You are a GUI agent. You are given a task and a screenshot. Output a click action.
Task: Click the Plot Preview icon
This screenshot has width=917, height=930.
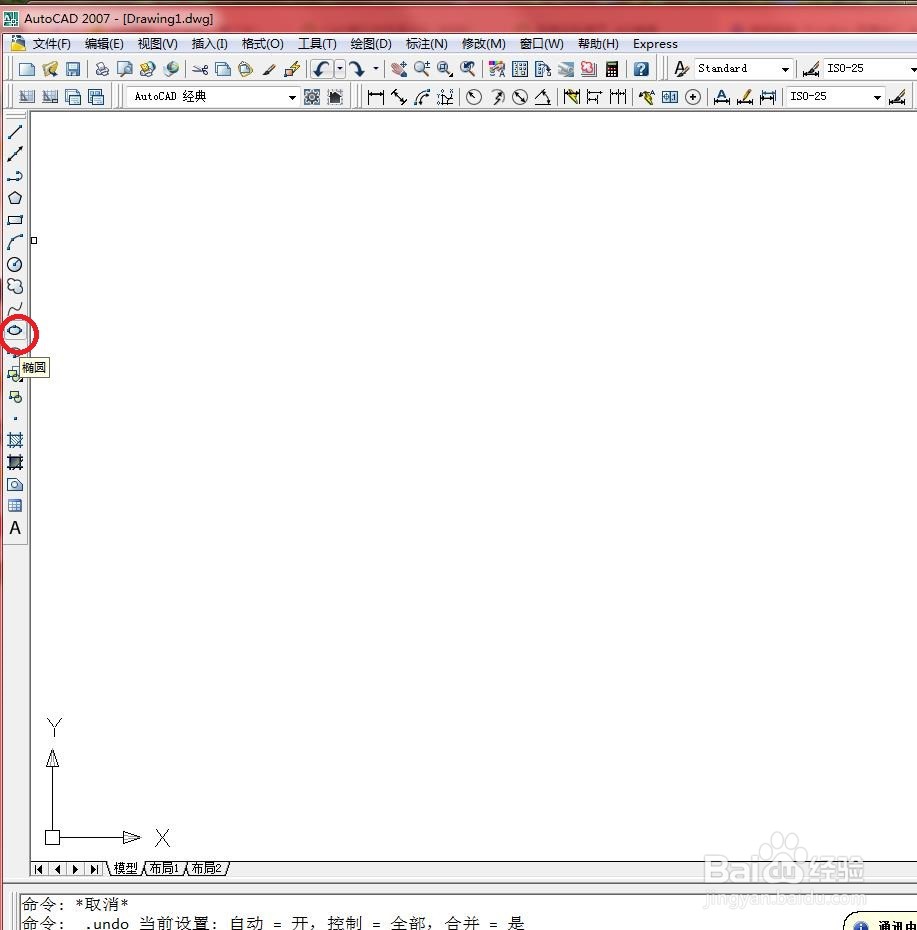(x=125, y=69)
